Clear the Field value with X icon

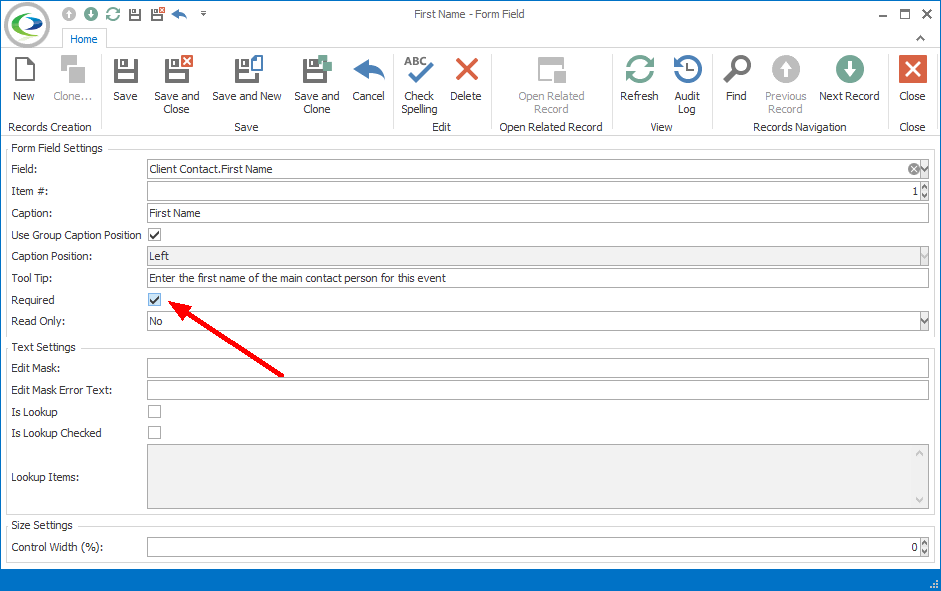913,169
